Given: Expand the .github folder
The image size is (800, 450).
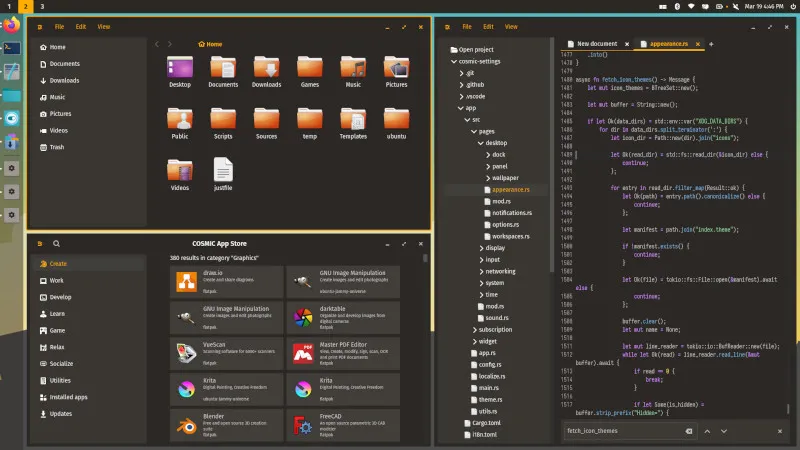Looking at the screenshot, I should click(x=461, y=85).
